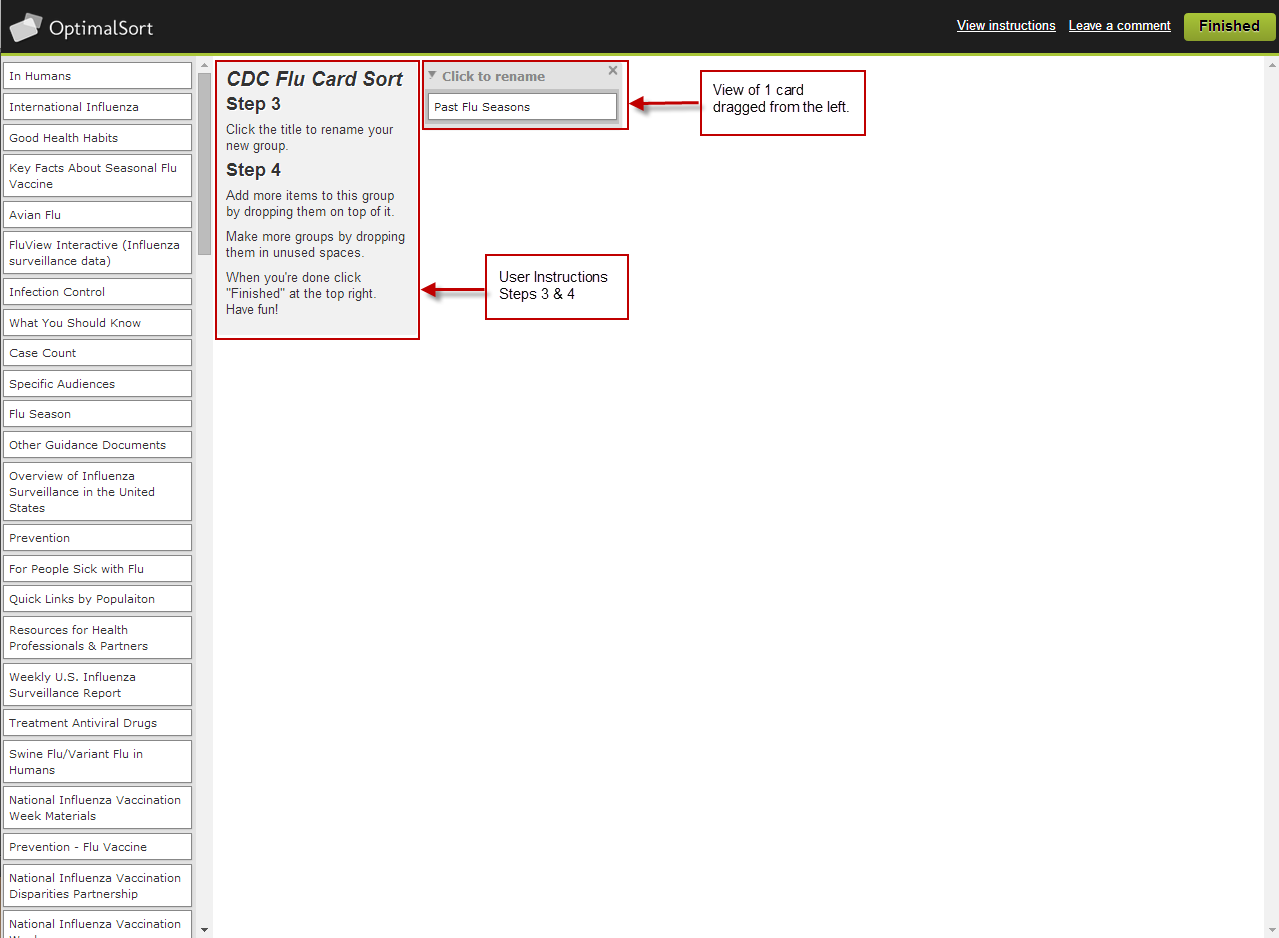Select 'Resources for Health Professionals & Partners' card
This screenshot has height=938, width=1279.
tap(97, 638)
